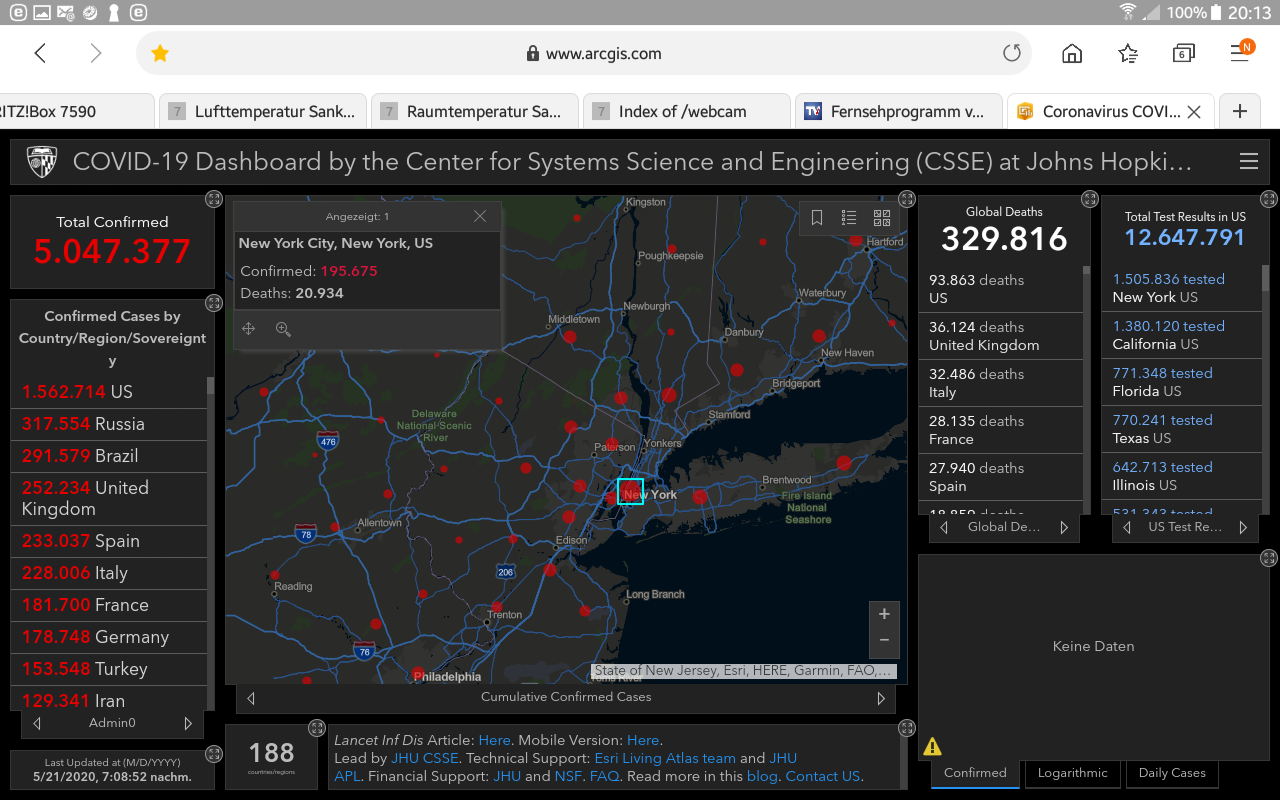
Task: Select Brazil in confirmed cases list
Action: (108, 456)
